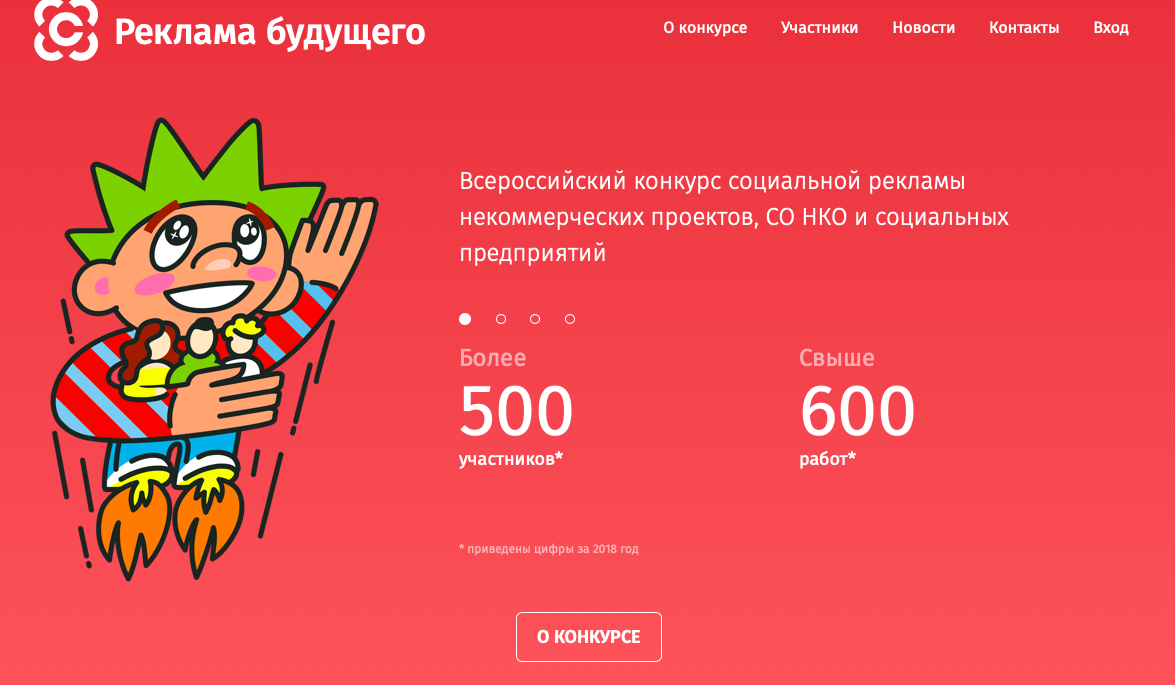Switch to the second slide dot
1175x685 pixels.
point(501,319)
